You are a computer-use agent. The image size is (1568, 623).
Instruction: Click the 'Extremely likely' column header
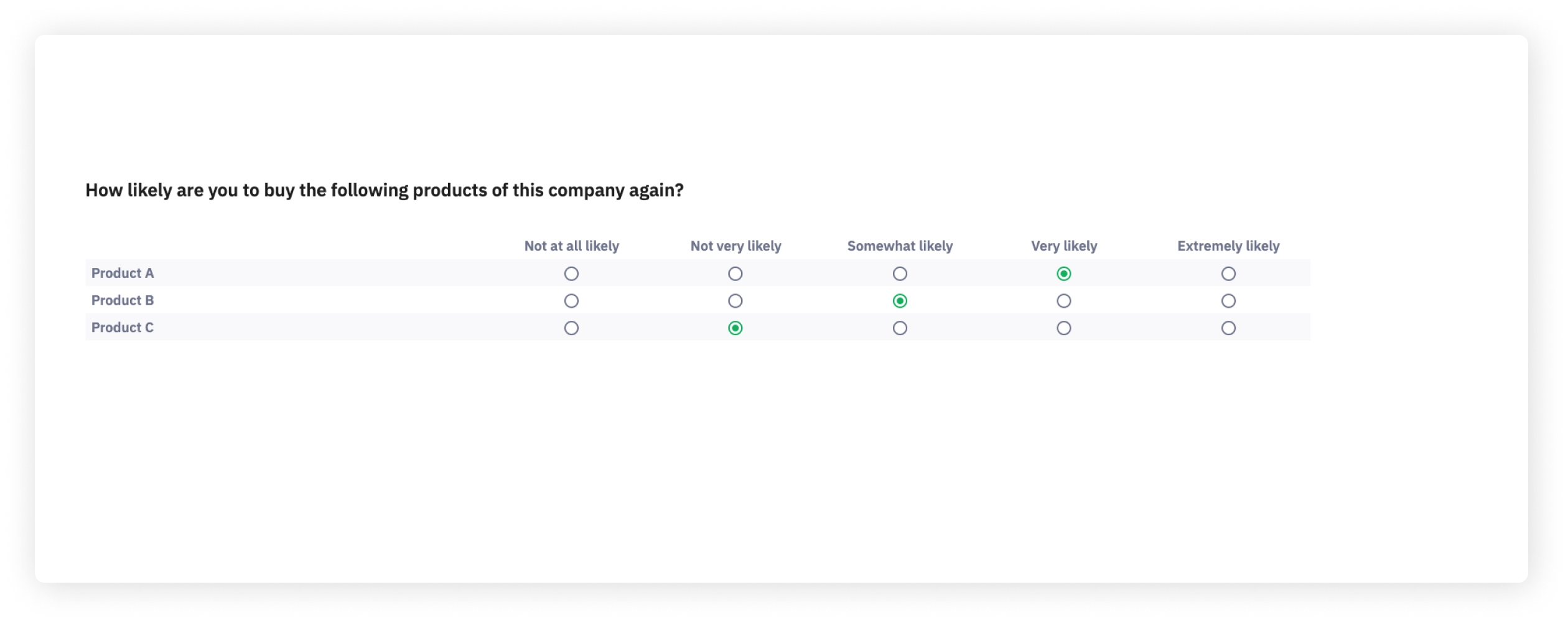(1228, 246)
